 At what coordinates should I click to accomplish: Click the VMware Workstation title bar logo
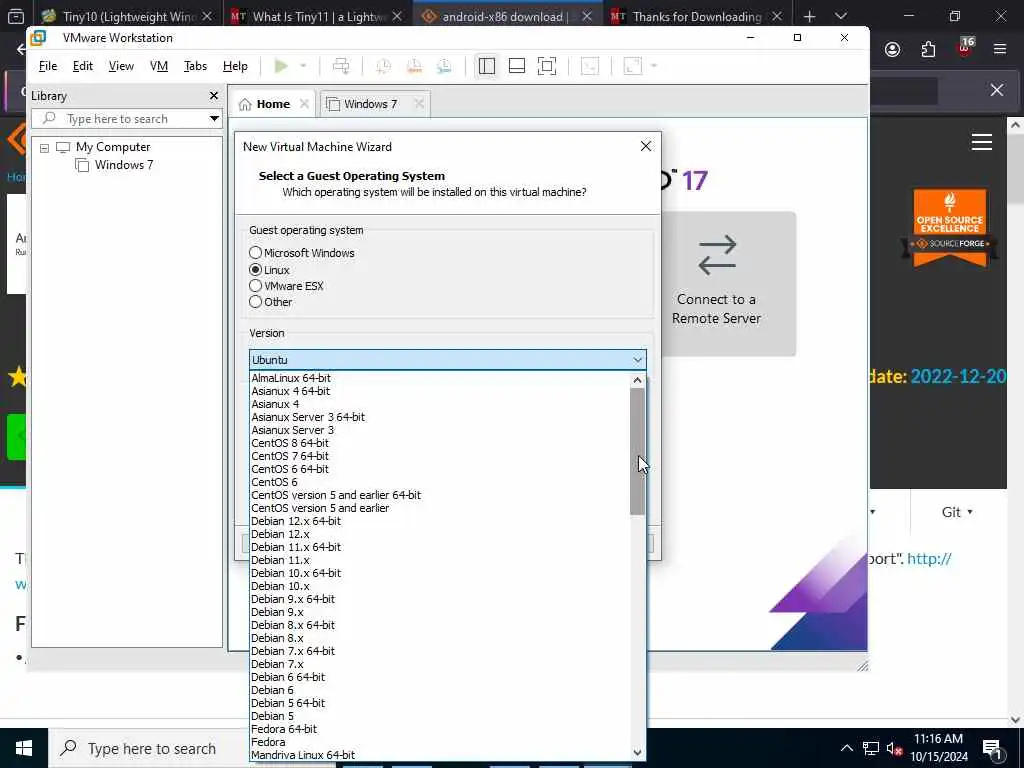click(38, 38)
